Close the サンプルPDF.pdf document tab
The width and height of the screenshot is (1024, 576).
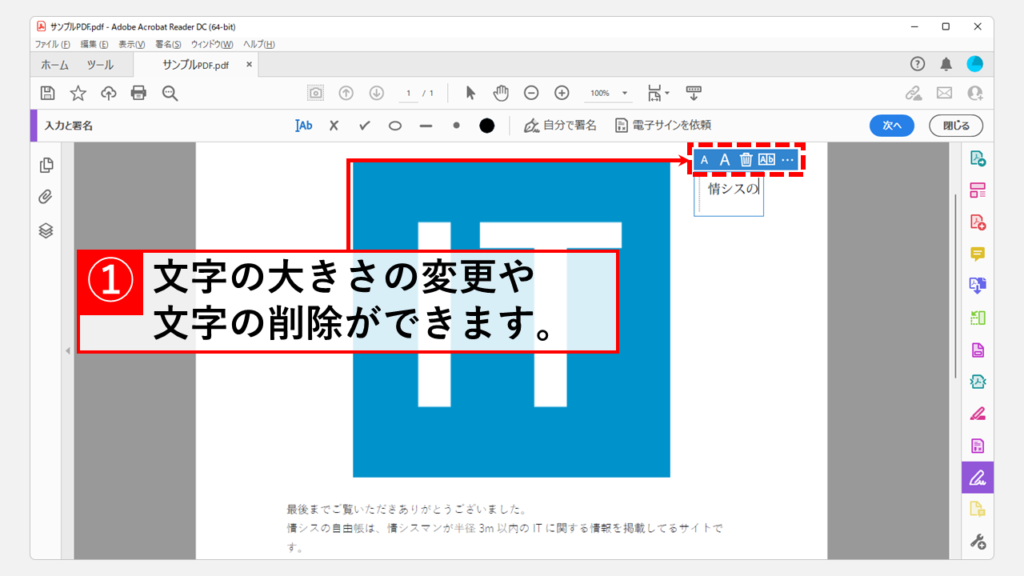click(250, 65)
